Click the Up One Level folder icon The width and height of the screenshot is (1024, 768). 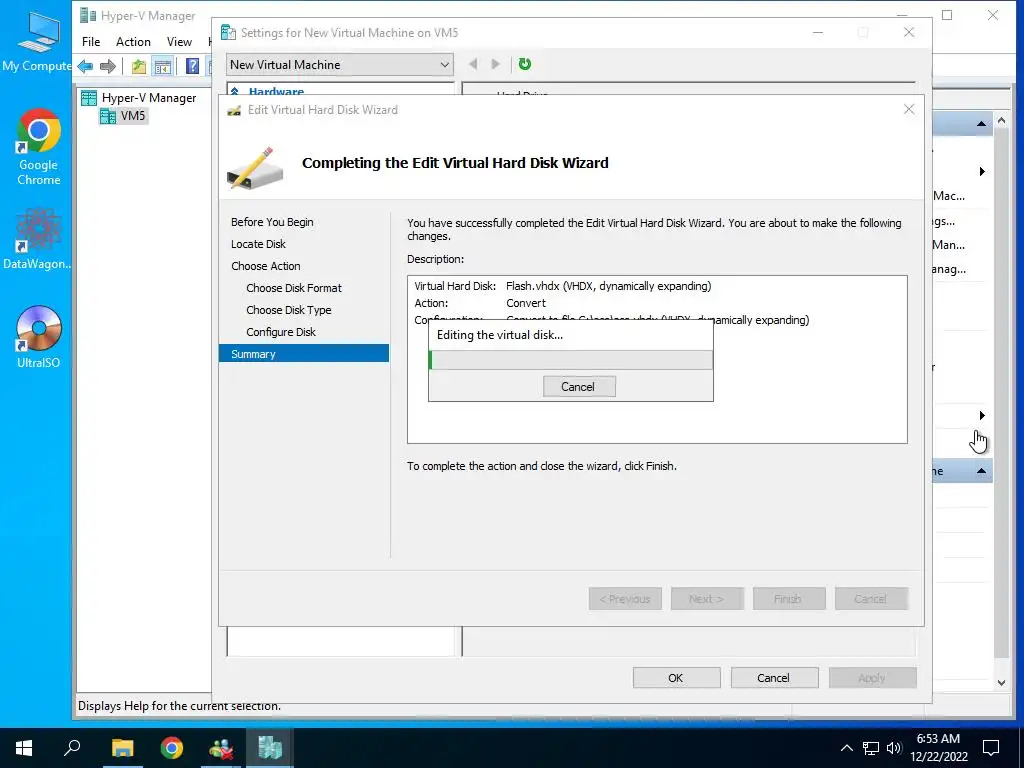(x=138, y=66)
